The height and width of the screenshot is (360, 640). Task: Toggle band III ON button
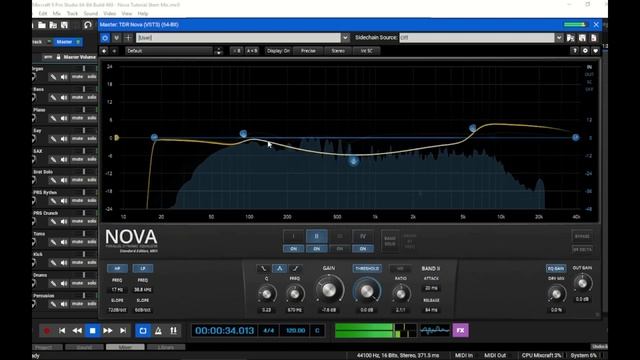coord(340,249)
